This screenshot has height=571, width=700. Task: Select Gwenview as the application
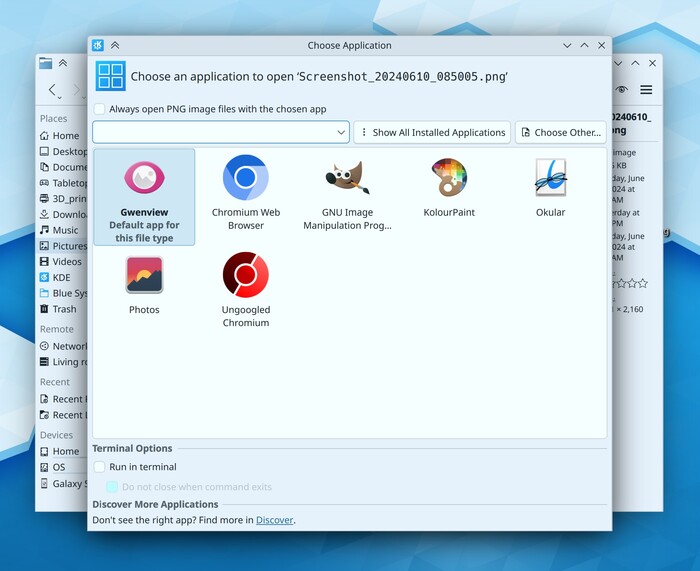pos(144,197)
